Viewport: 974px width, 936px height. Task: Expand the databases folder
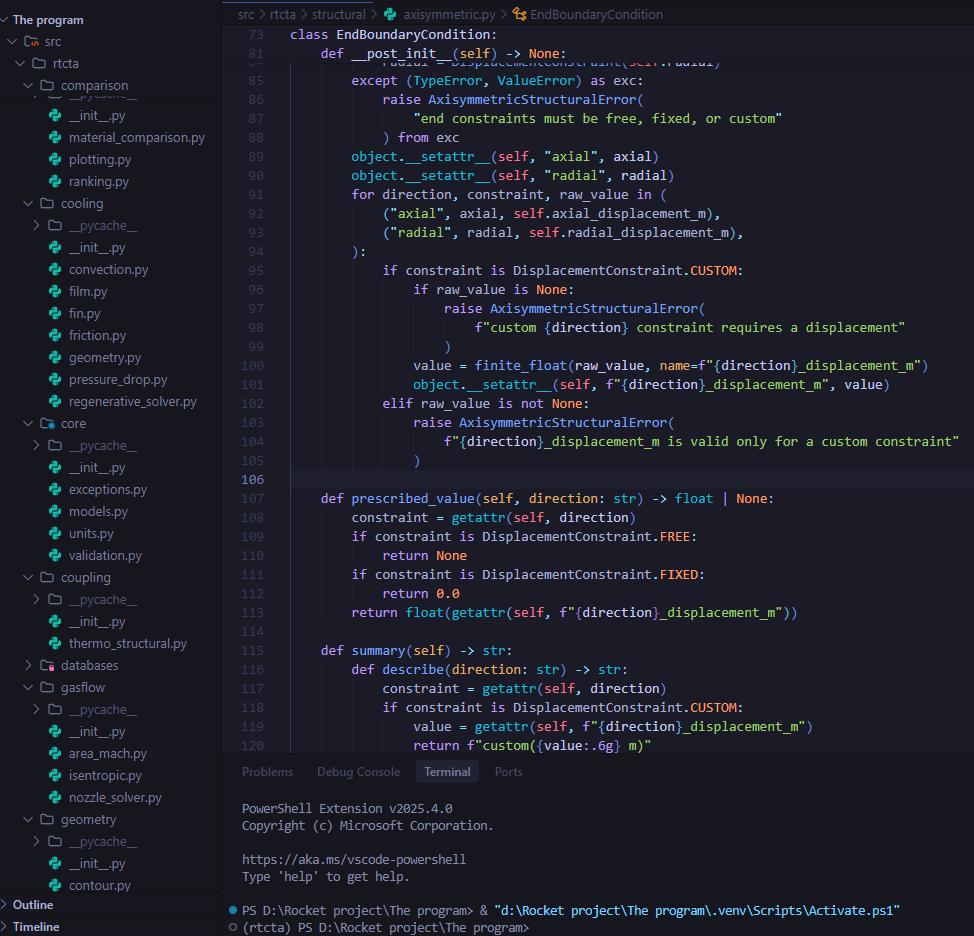28,665
